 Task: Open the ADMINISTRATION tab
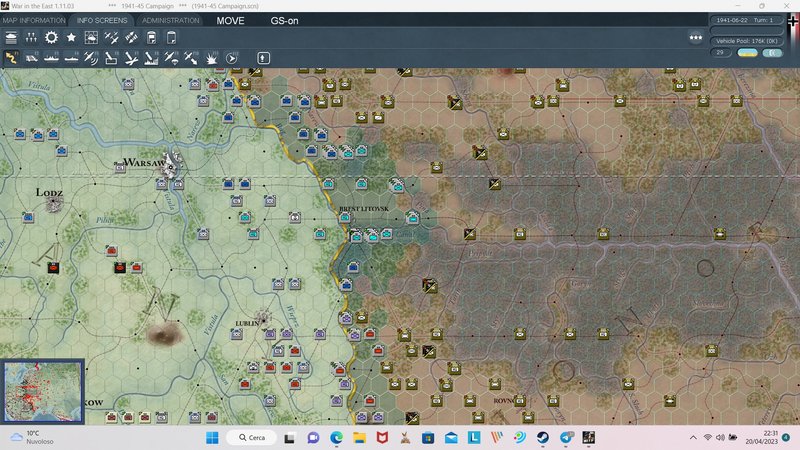click(x=170, y=20)
